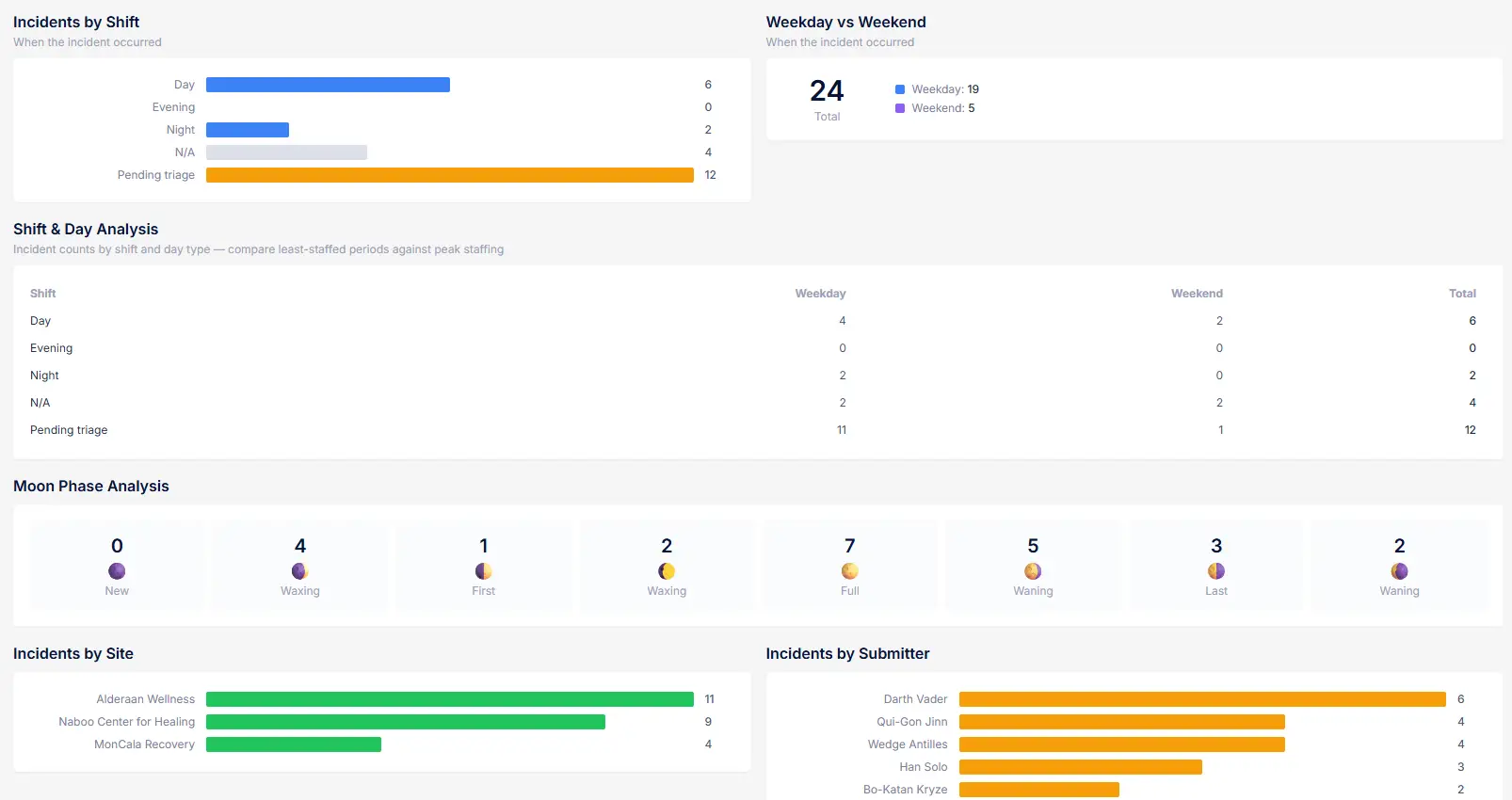Click the "MonCala Recovery" site label

[x=145, y=744]
